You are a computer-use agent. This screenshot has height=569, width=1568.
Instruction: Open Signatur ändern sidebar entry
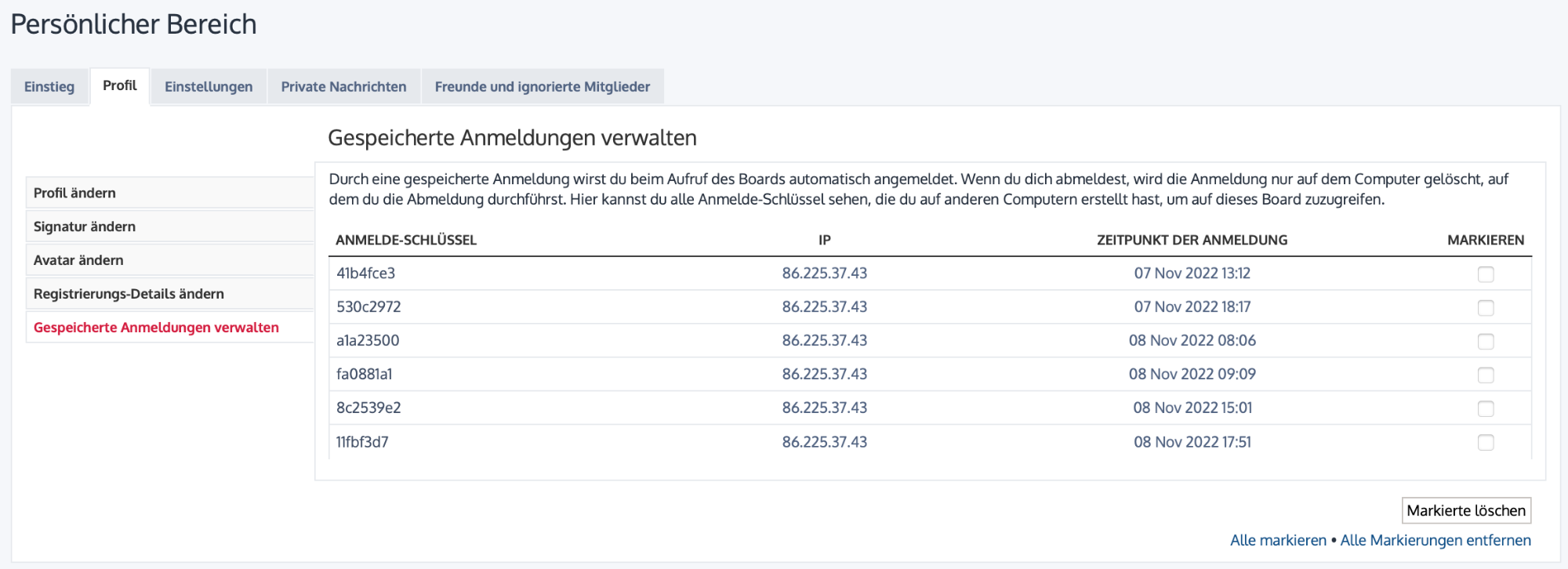(85, 227)
